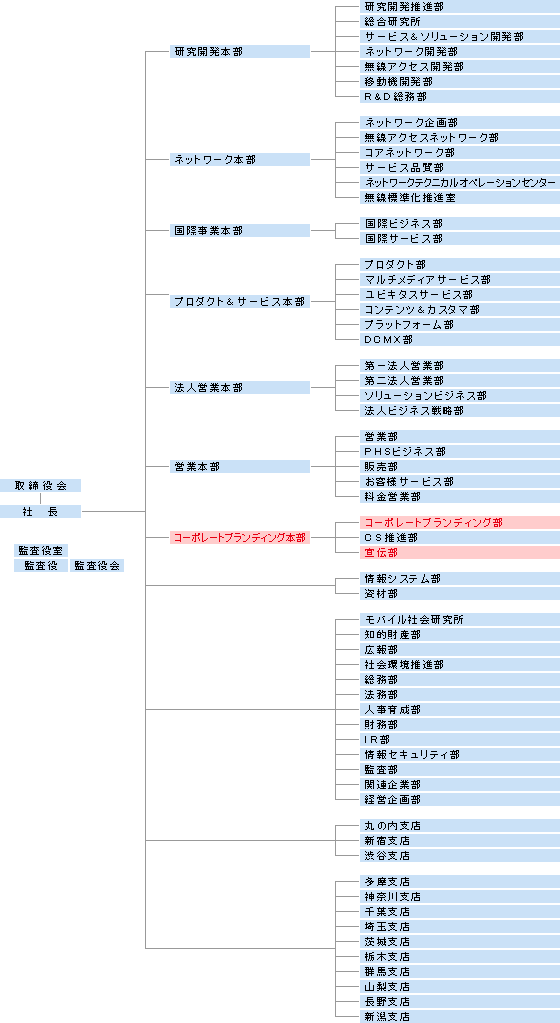This screenshot has height=1023, width=560.
Task: Click the 監査役会 box
Action: (97, 566)
